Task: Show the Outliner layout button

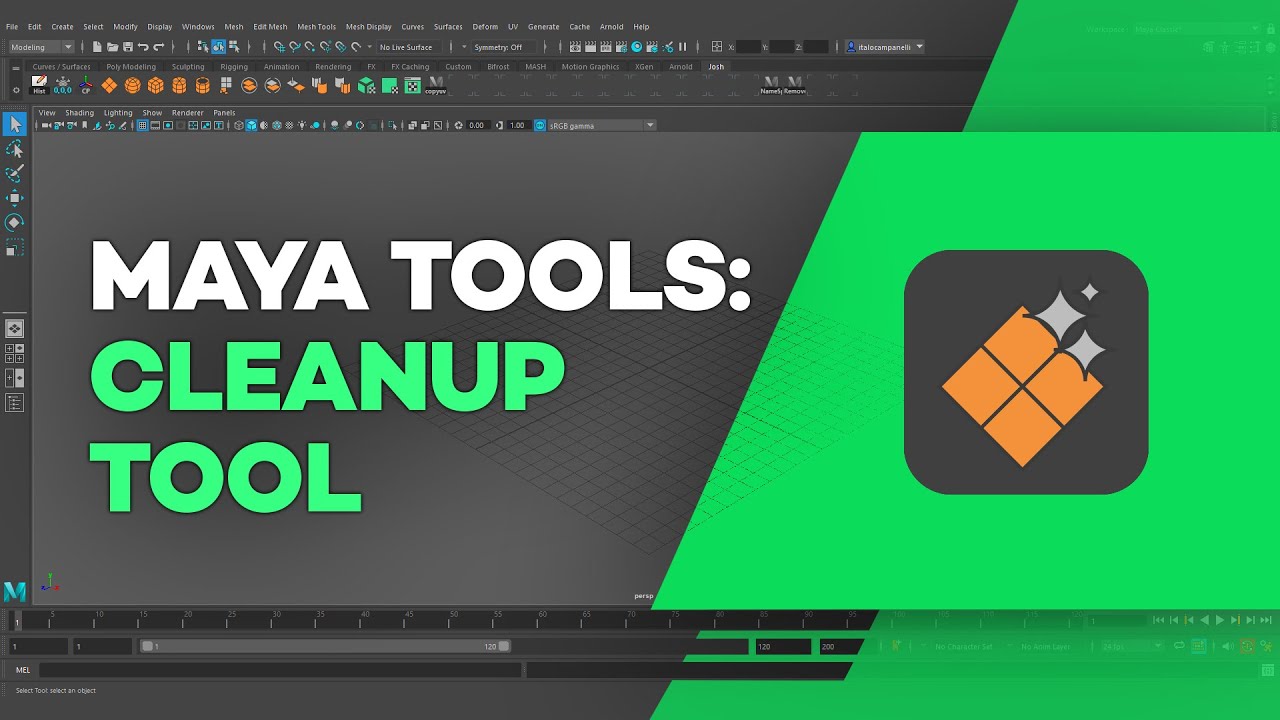Action: pyautogui.click(x=15, y=403)
